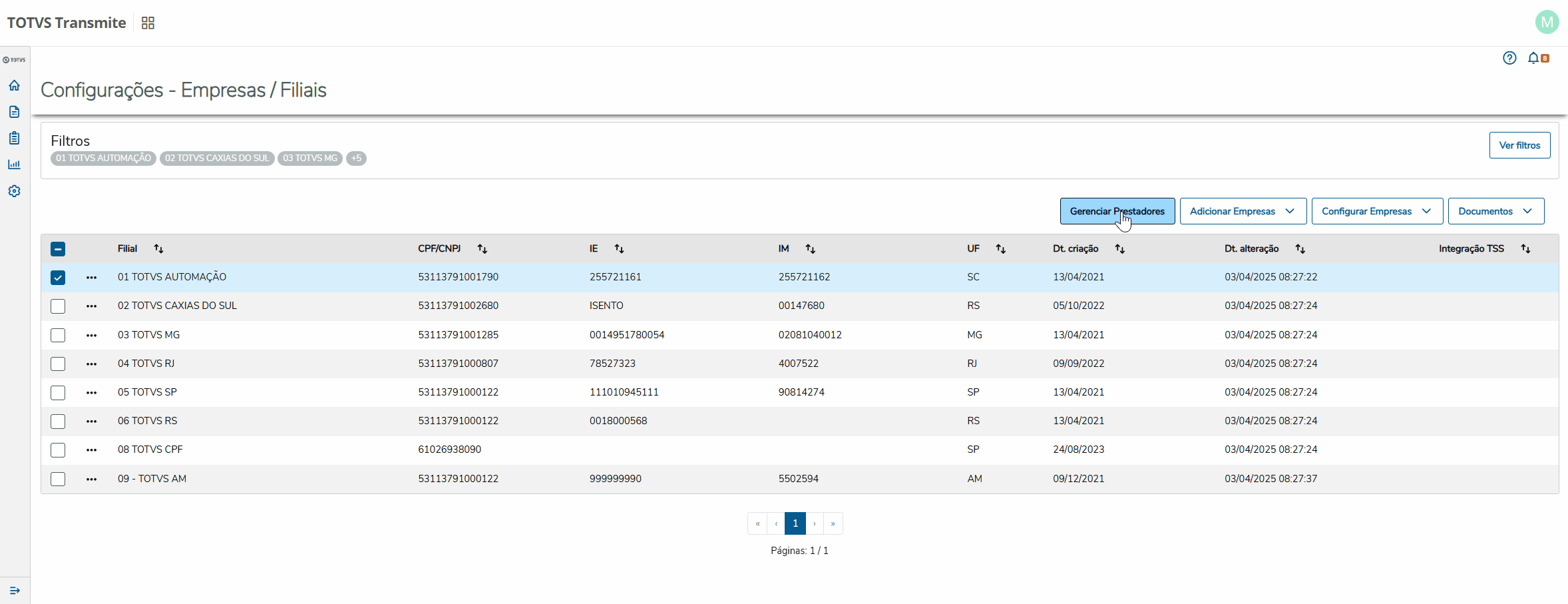Sort table by IM column arrows
The image size is (1568, 604).
pyautogui.click(x=810, y=248)
